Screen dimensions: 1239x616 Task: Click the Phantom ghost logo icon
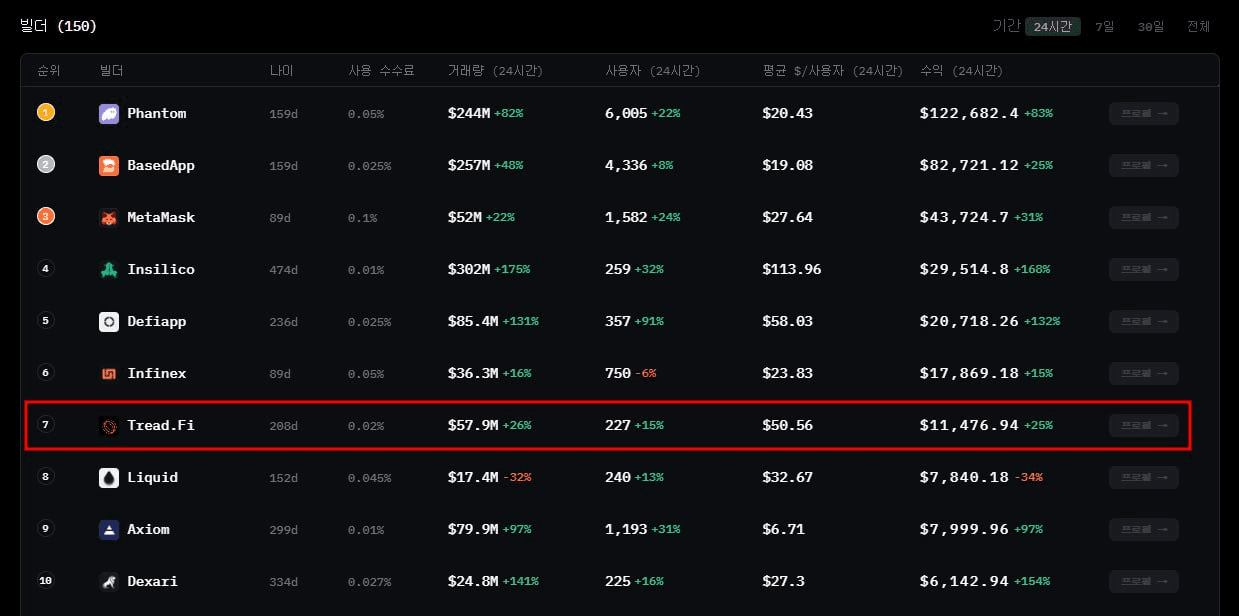click(109, 114)
